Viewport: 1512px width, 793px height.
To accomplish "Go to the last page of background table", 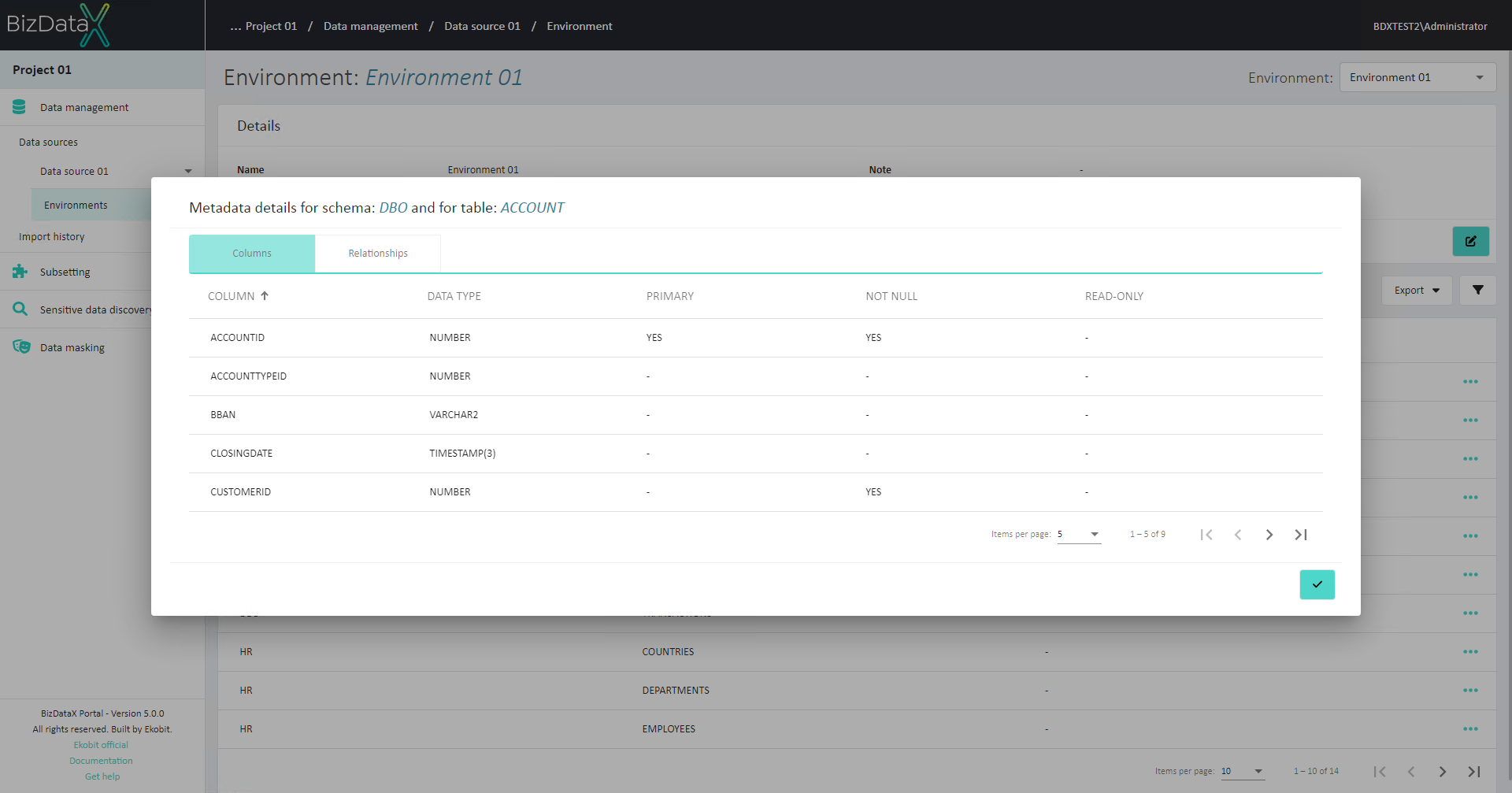I will point(1474,772).
